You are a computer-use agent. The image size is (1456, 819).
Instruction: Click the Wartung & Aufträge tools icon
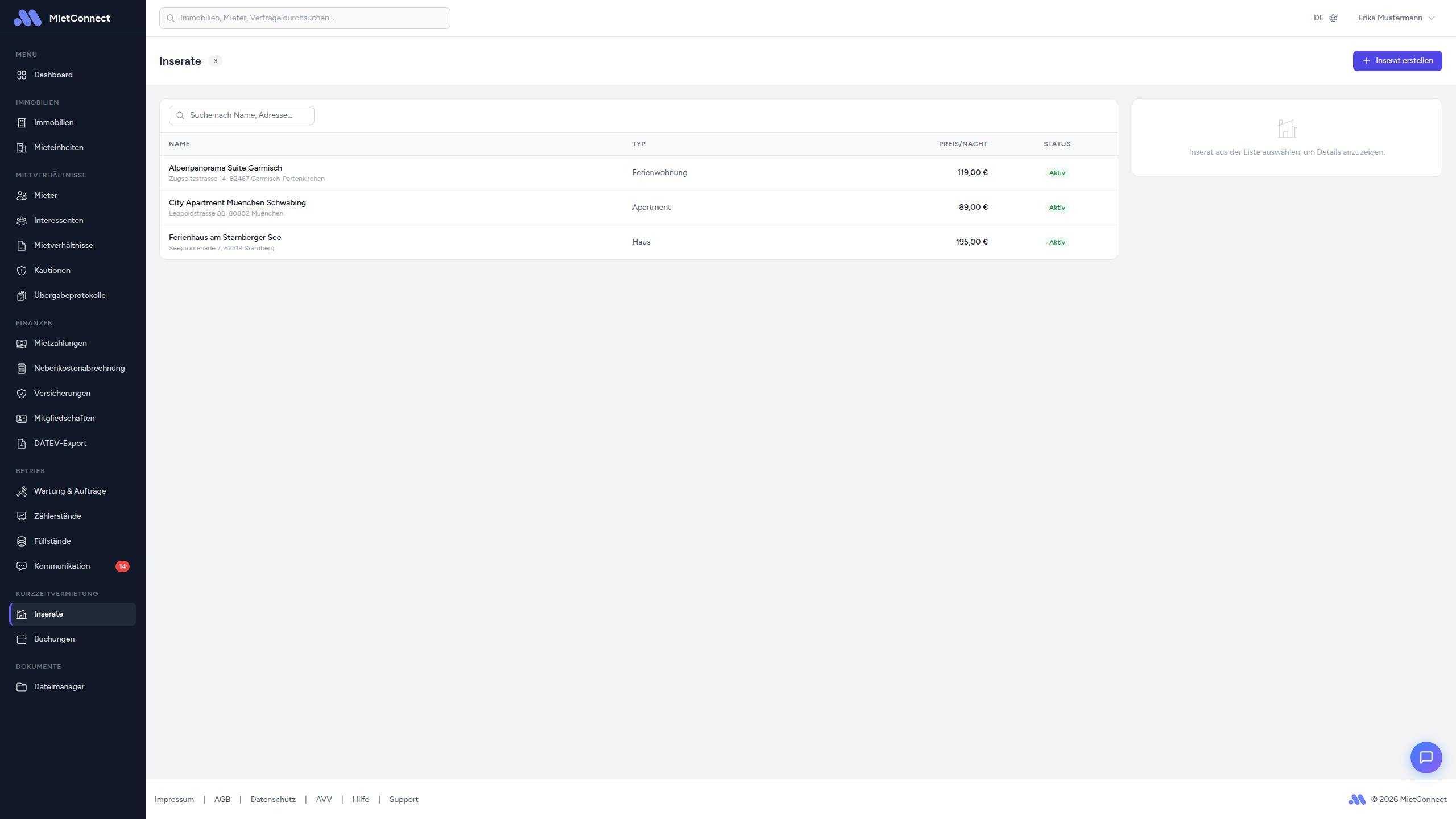(22, 491)
